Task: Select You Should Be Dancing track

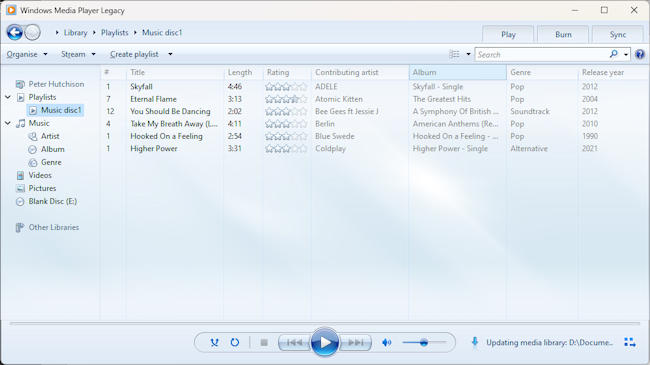Action: click(170, 112)
